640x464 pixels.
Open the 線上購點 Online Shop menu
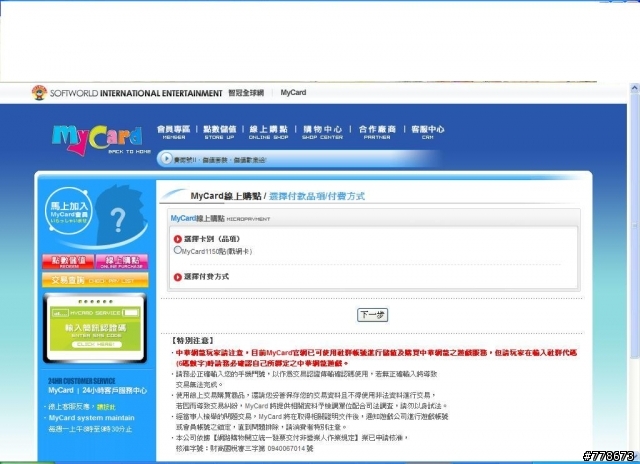click(x=269, y=132)
